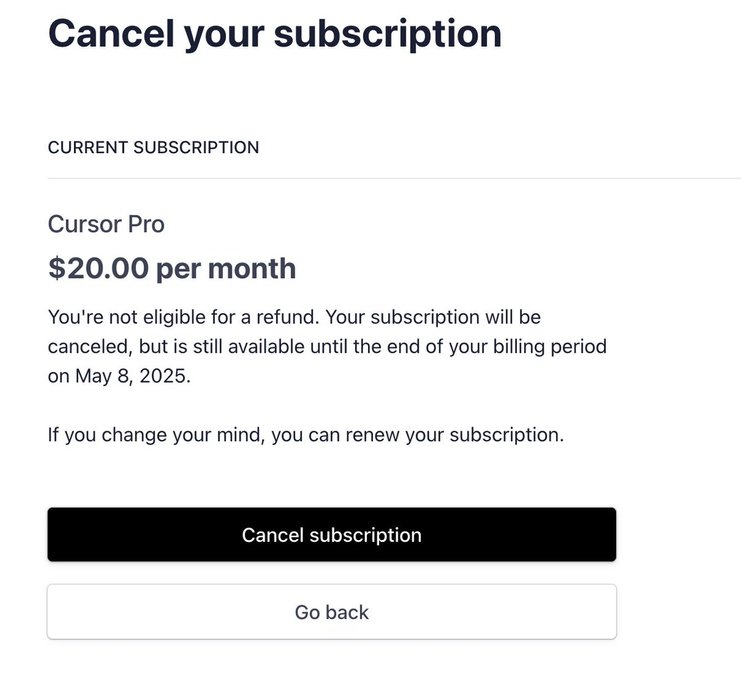Click the not eligible for a refund sentence

[183, 317]
